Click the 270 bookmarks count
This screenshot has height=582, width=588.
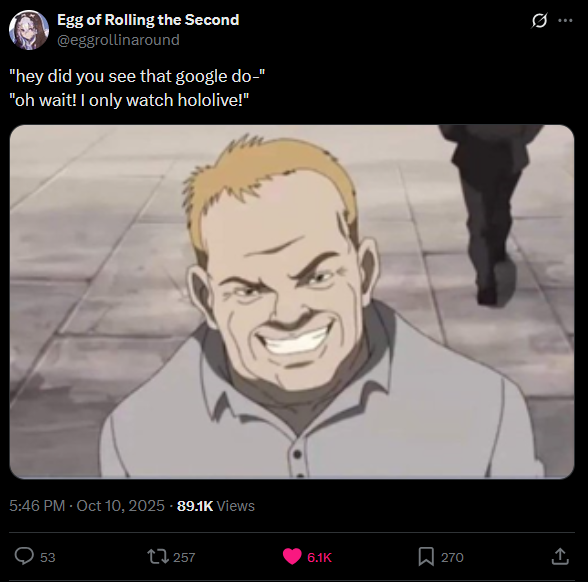pos(452,557)
